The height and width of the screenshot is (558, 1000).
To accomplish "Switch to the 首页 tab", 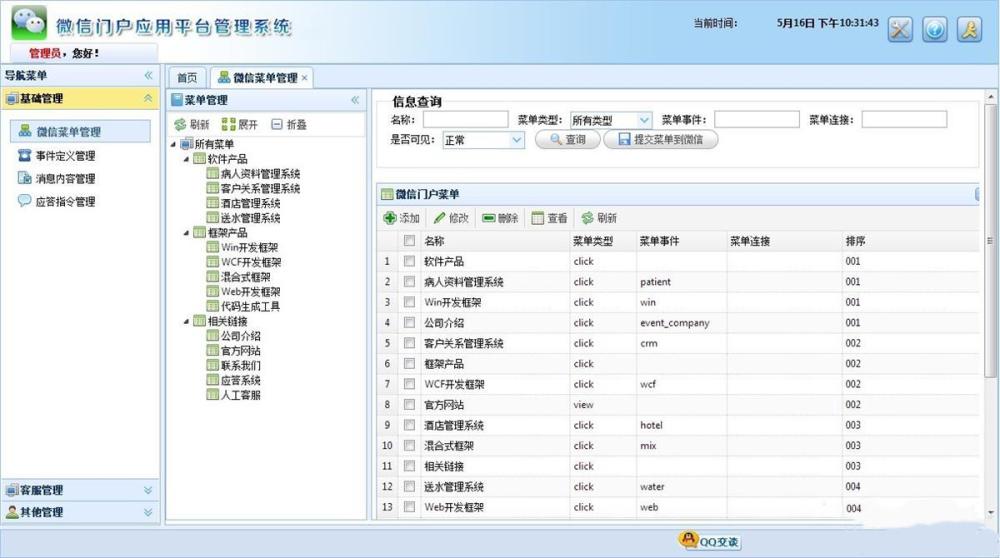I will click(187, 78).
